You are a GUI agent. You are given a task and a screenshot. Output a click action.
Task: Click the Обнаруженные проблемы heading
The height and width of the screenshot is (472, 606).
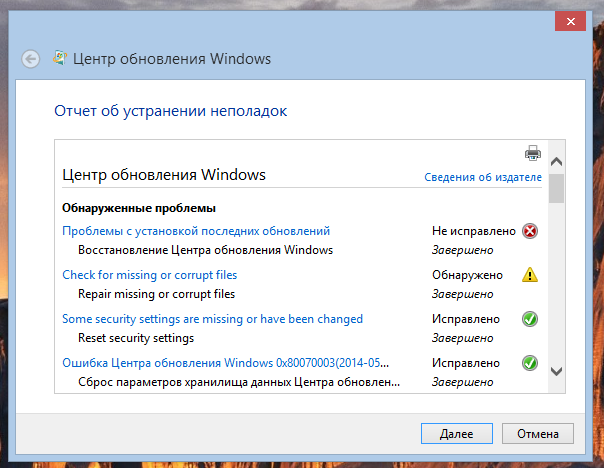click(x=139, y=208)
